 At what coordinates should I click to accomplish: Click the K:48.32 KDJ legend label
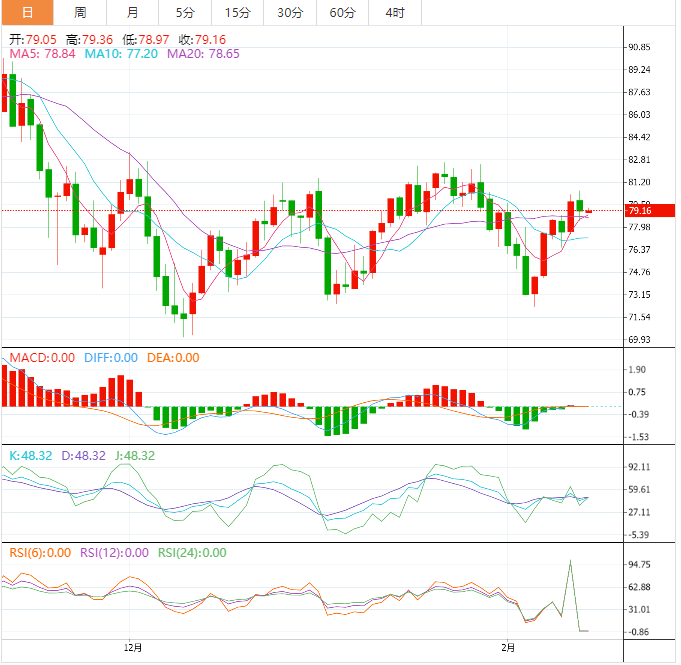point(32,455)
